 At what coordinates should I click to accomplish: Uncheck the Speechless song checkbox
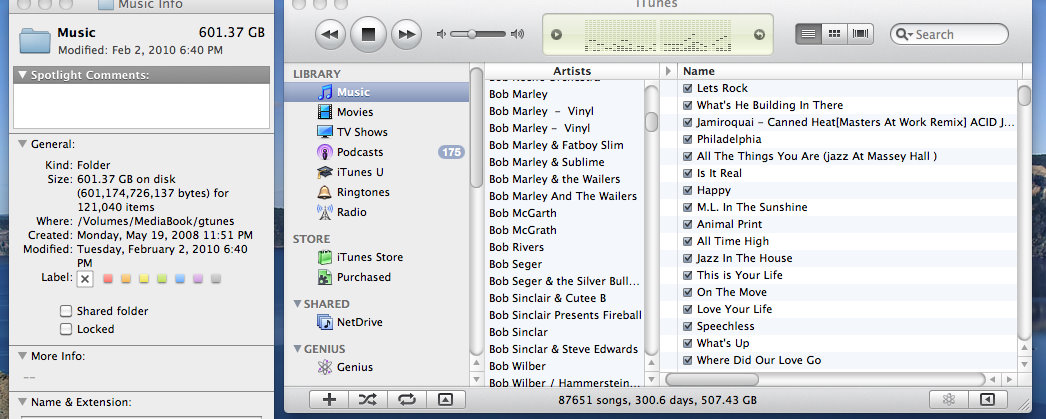pos(688,326)
